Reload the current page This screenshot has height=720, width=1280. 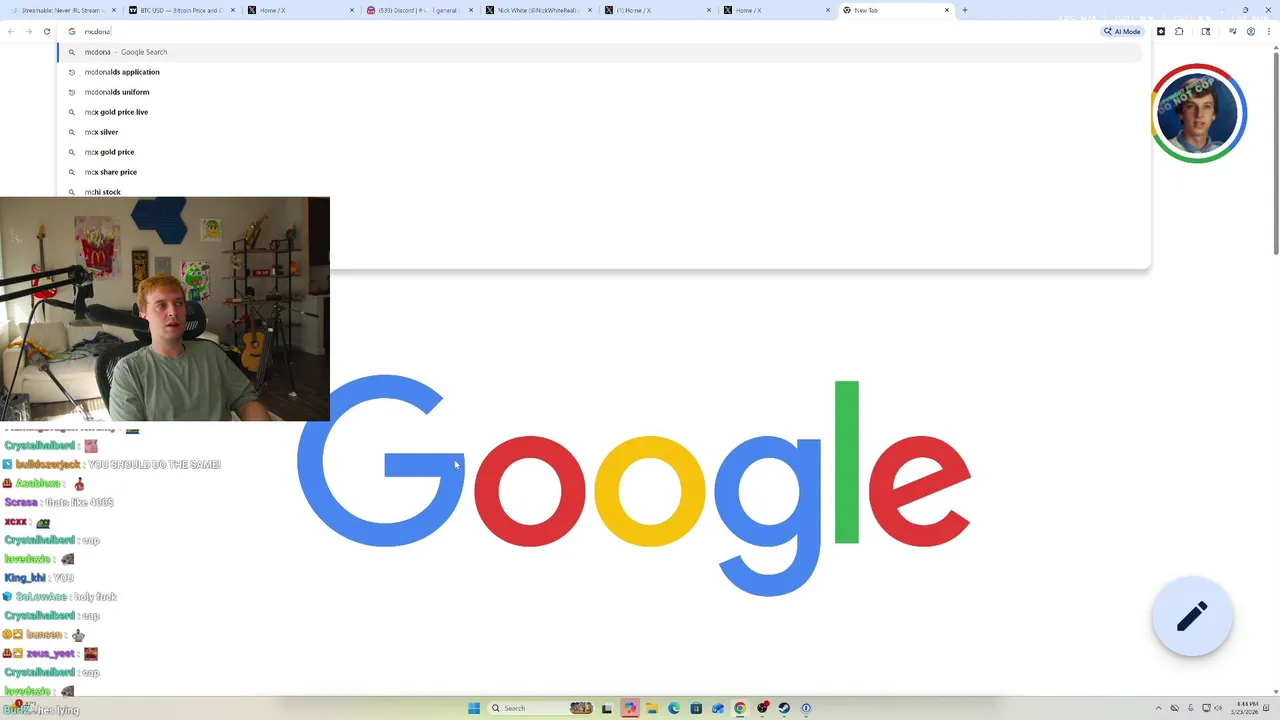46,31
